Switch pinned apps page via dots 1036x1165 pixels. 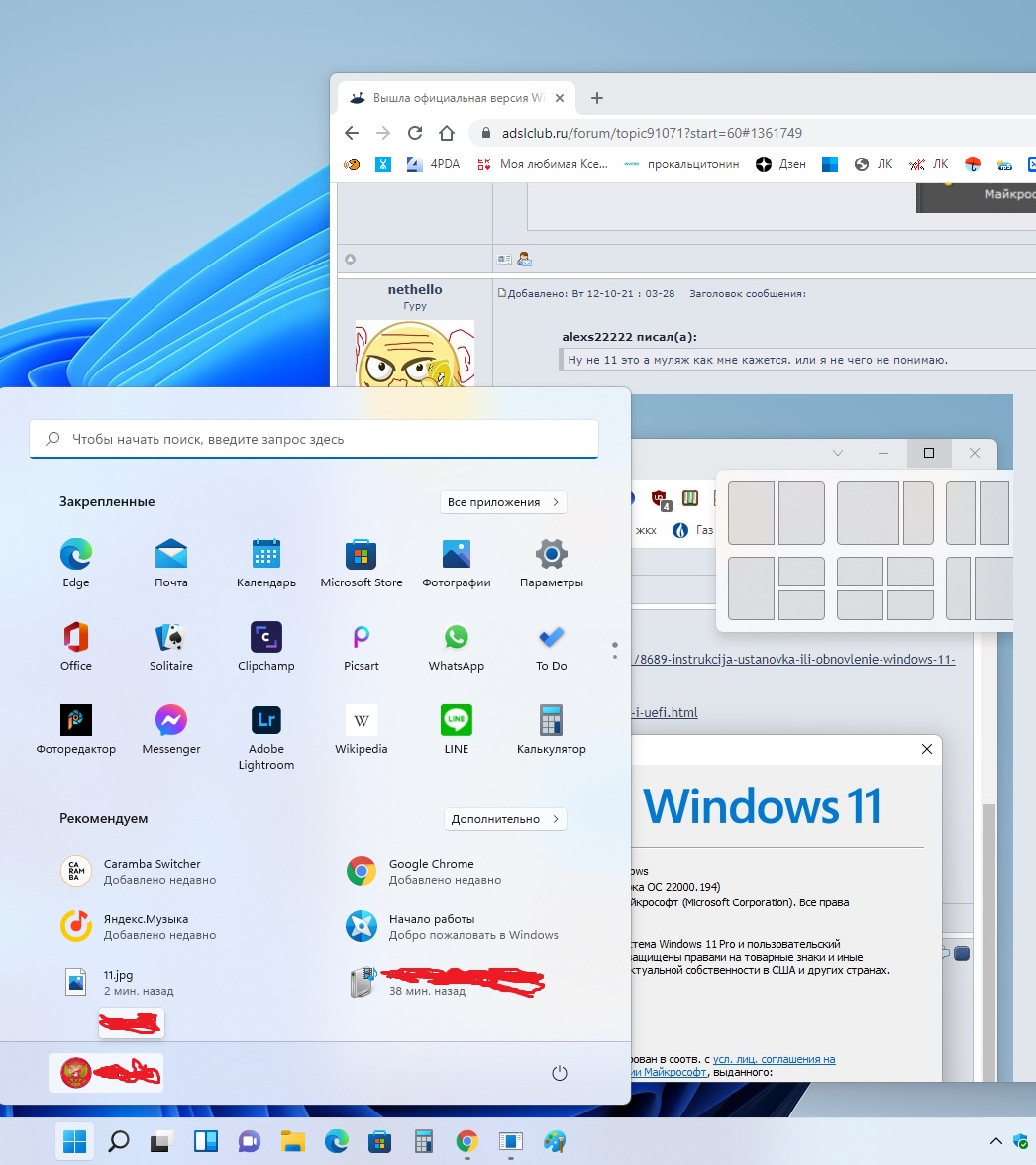click(x=615, y=651)
